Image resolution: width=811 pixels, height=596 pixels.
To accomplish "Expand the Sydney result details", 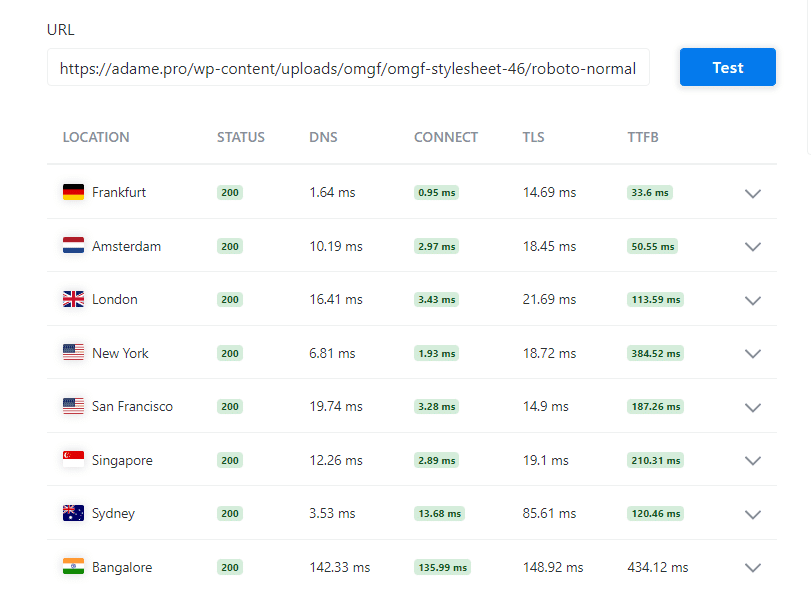I will pyautogui.click(x=753, y=515).
